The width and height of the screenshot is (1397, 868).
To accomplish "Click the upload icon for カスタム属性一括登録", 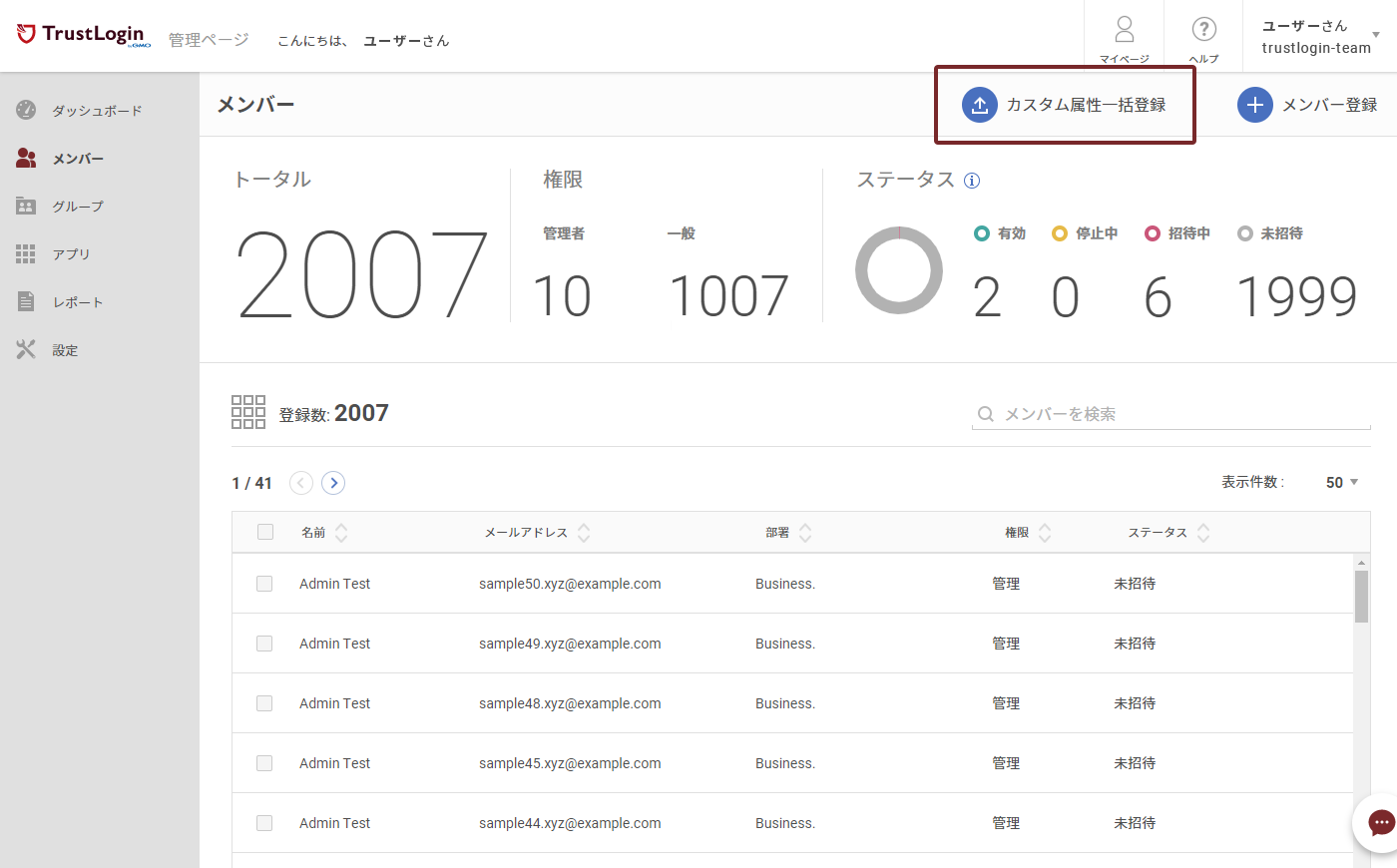I will point(980,105).
